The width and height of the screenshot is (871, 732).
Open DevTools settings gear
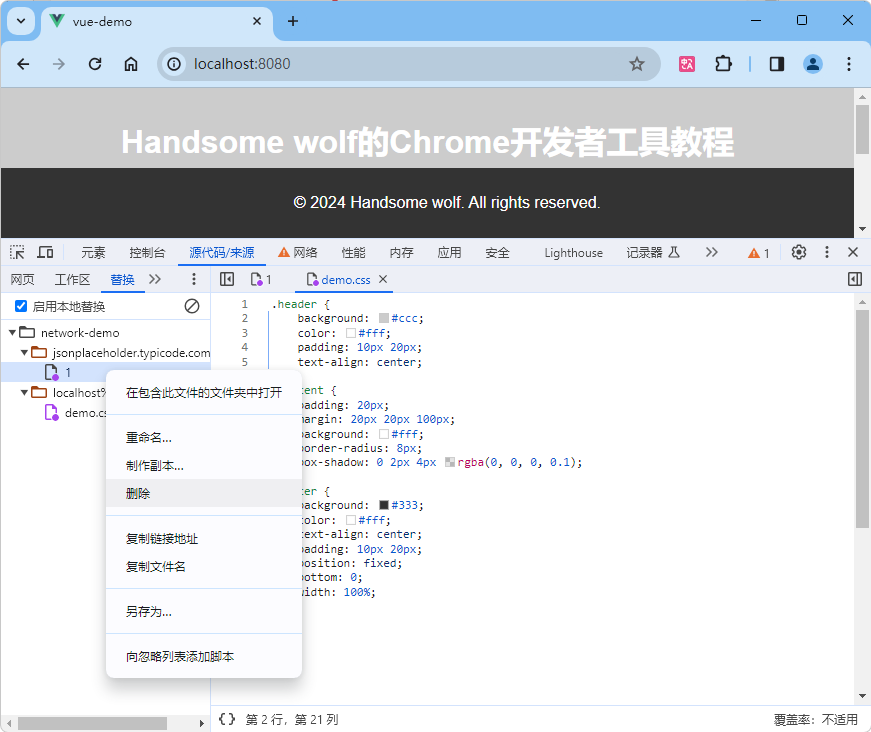799,252
